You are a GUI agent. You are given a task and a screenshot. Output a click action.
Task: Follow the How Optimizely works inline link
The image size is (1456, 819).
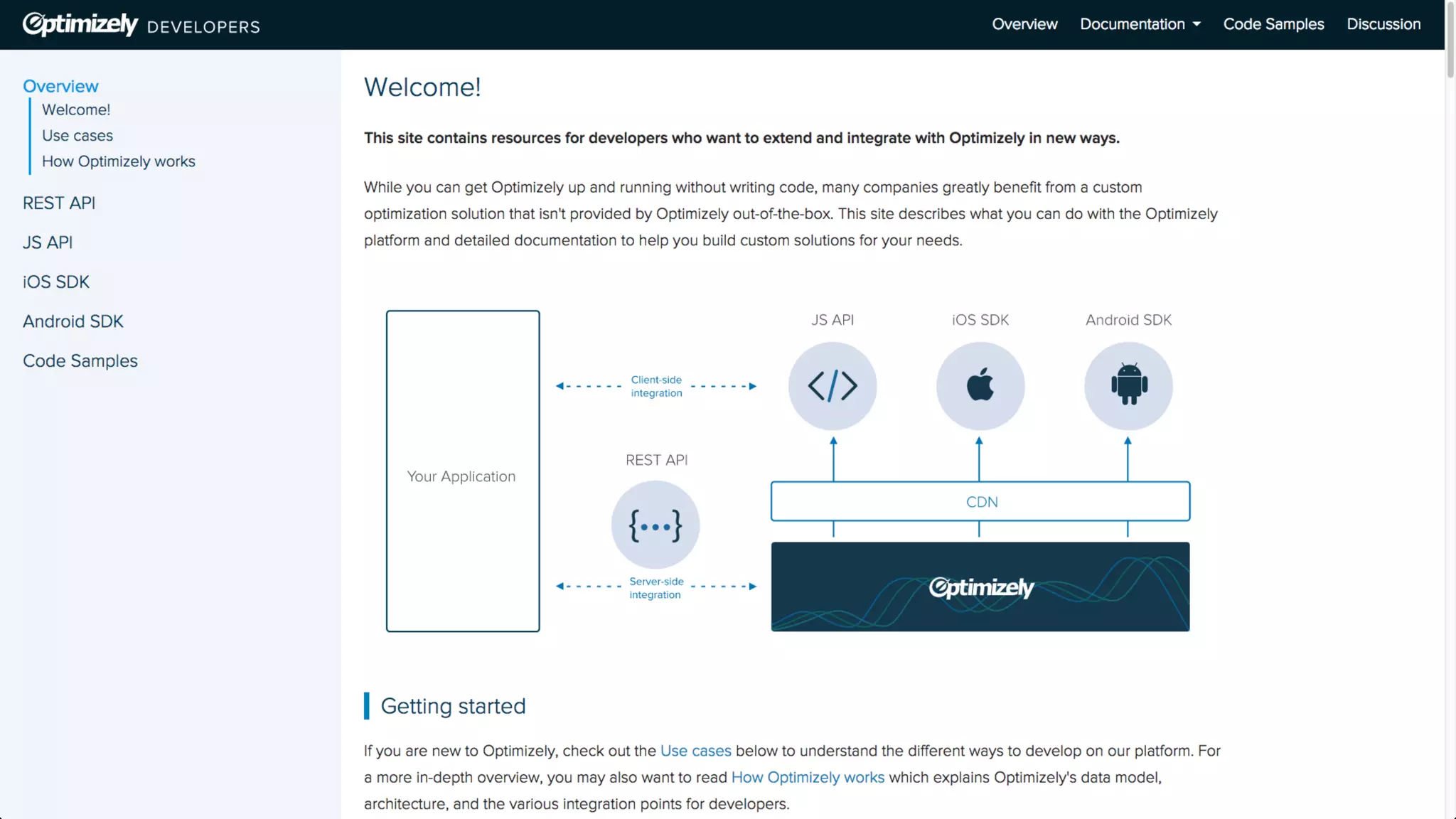[808, 778]
